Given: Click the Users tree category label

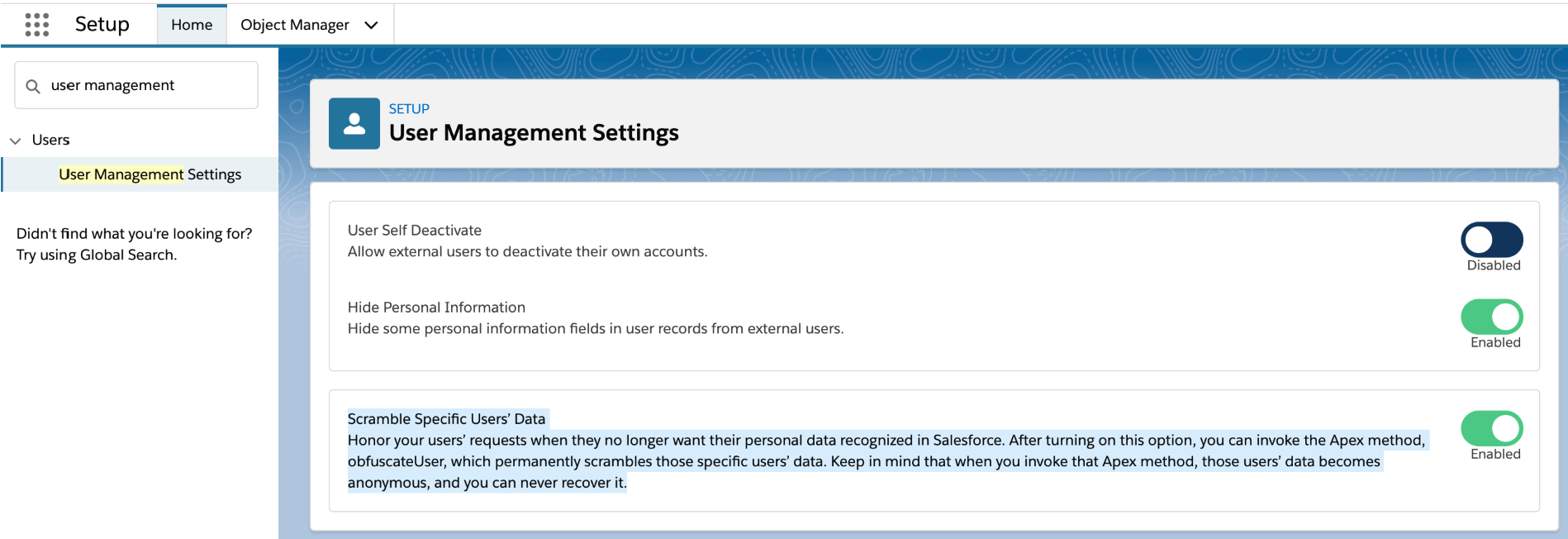Looking at the screenshot, I should click(x=50, y=140).
